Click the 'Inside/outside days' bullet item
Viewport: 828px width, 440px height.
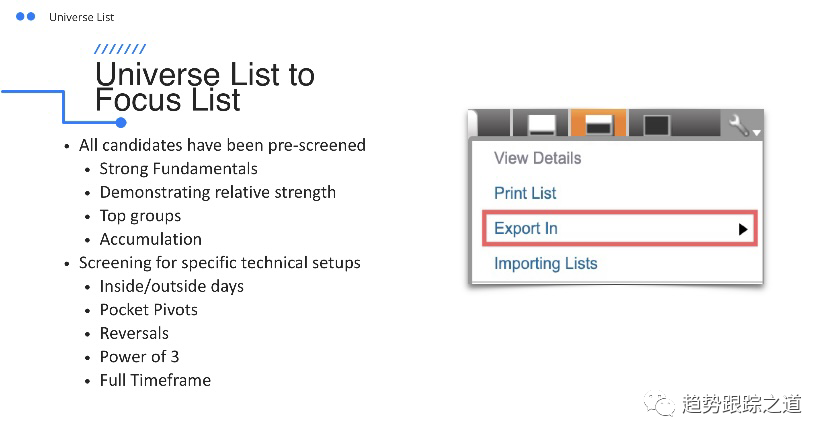pyautogui.click(x=171, y=286)
